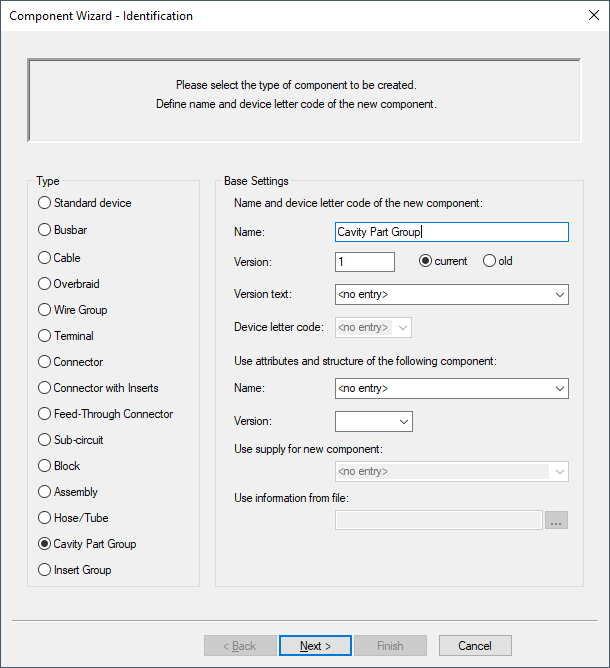Select the current version radio button

425,261
